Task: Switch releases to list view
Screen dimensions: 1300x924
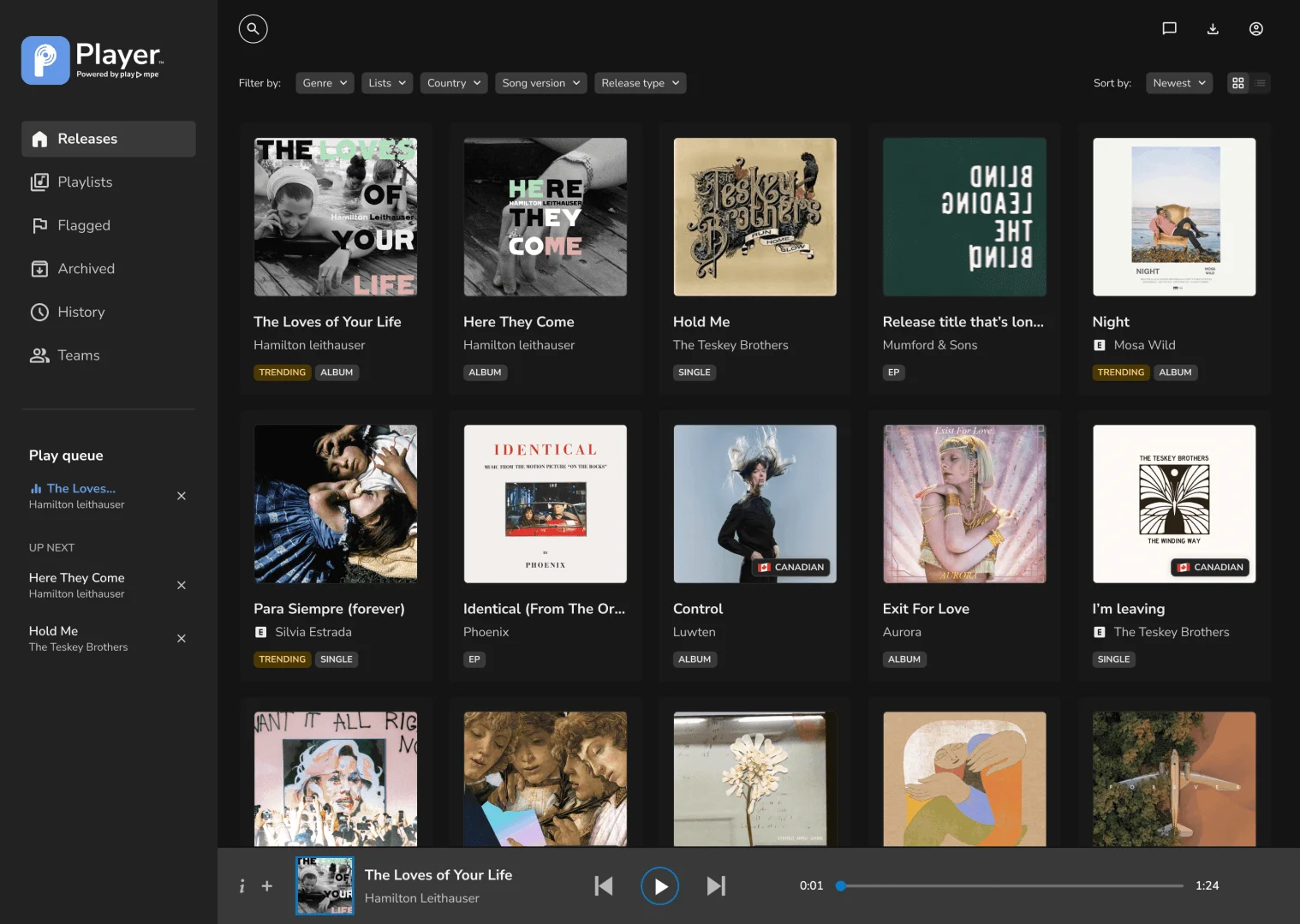Action: pyautogui.click(x=1260, y=82)
